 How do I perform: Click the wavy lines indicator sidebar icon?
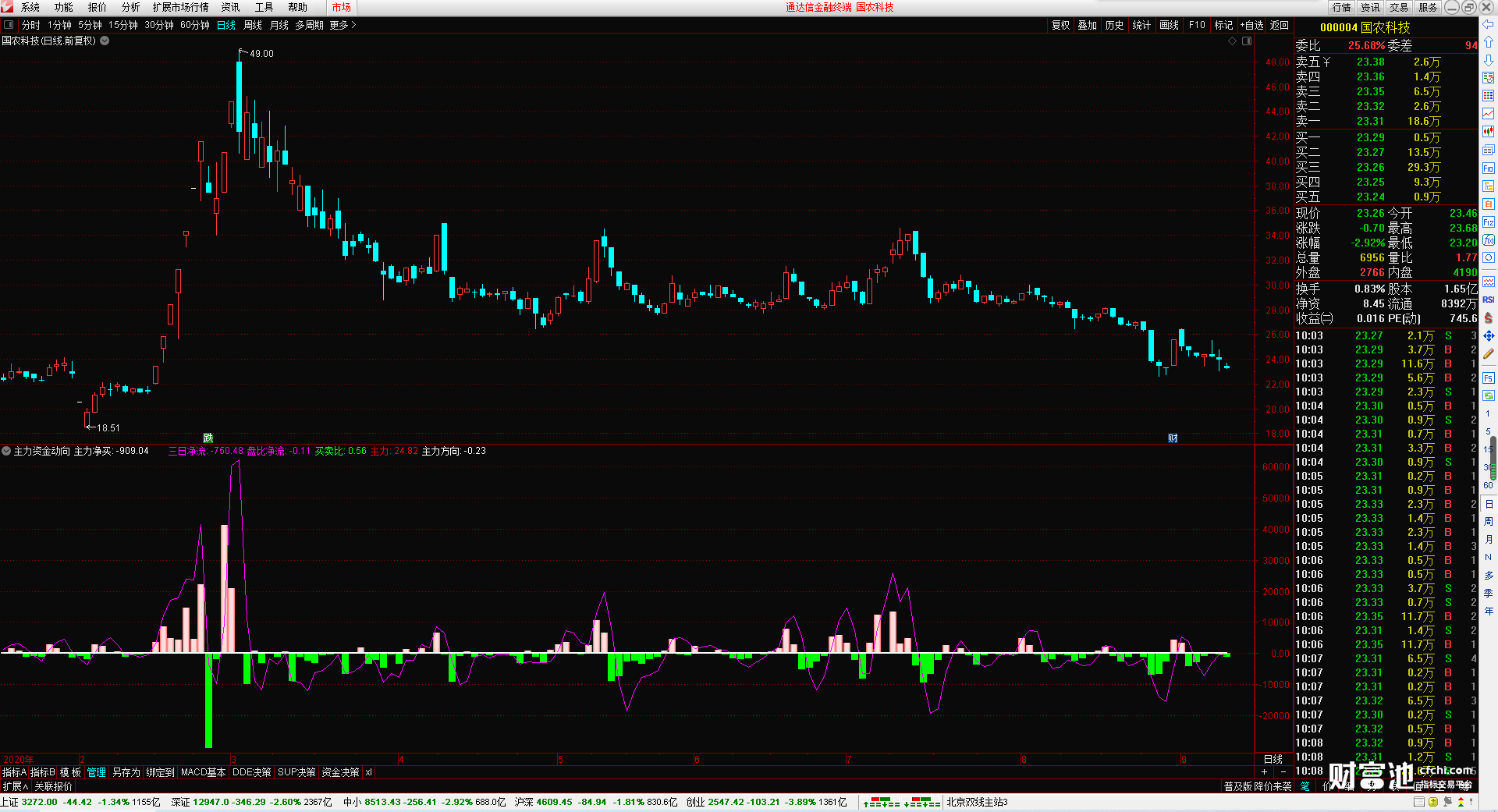coord(1489,282)
